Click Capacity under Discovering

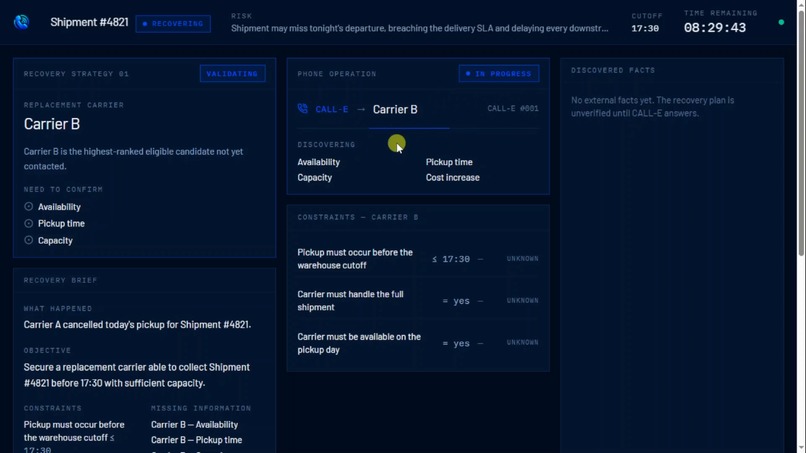[315, 177]
